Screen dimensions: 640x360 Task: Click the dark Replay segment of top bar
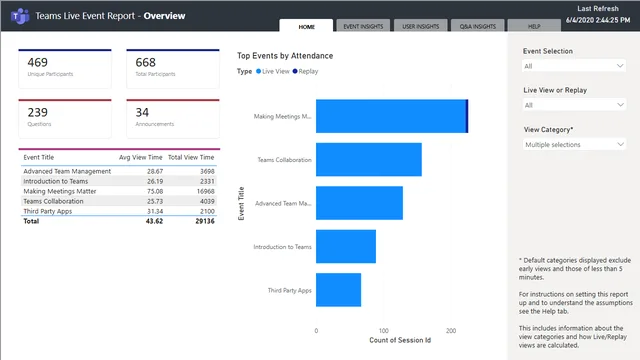(x=467, y=116)
